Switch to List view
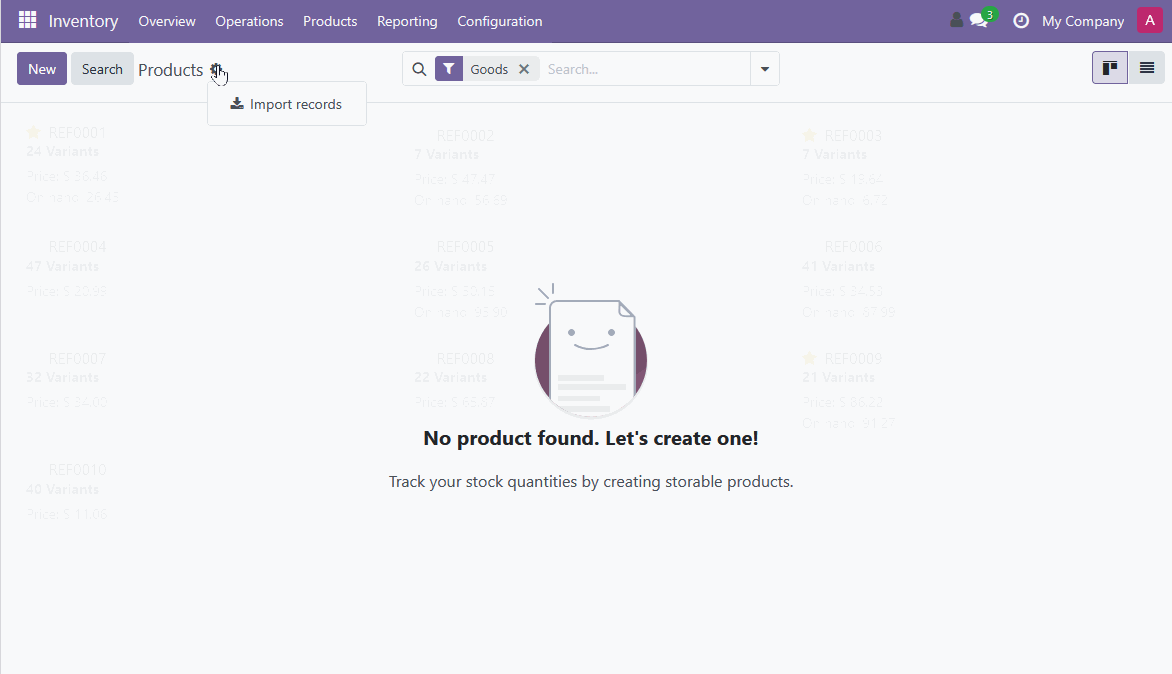1172x674 pixels. point(1146,68)
